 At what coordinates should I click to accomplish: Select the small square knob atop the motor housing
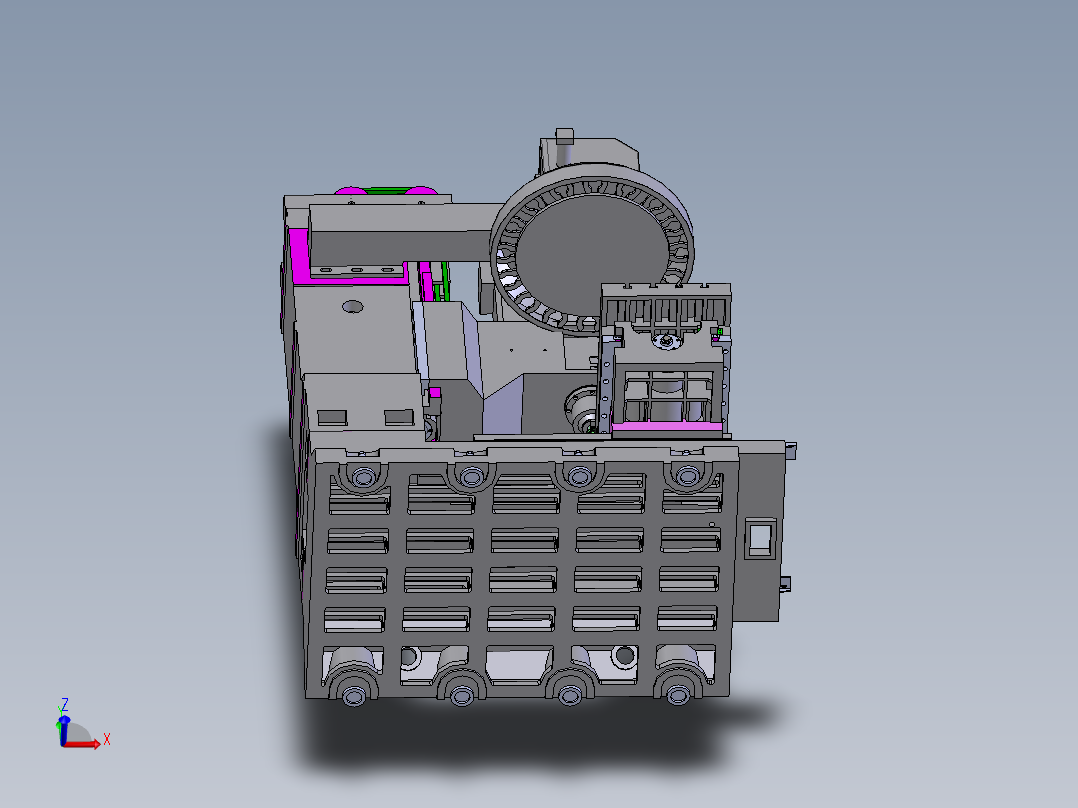pyautogui.click(x=564, y=135)
